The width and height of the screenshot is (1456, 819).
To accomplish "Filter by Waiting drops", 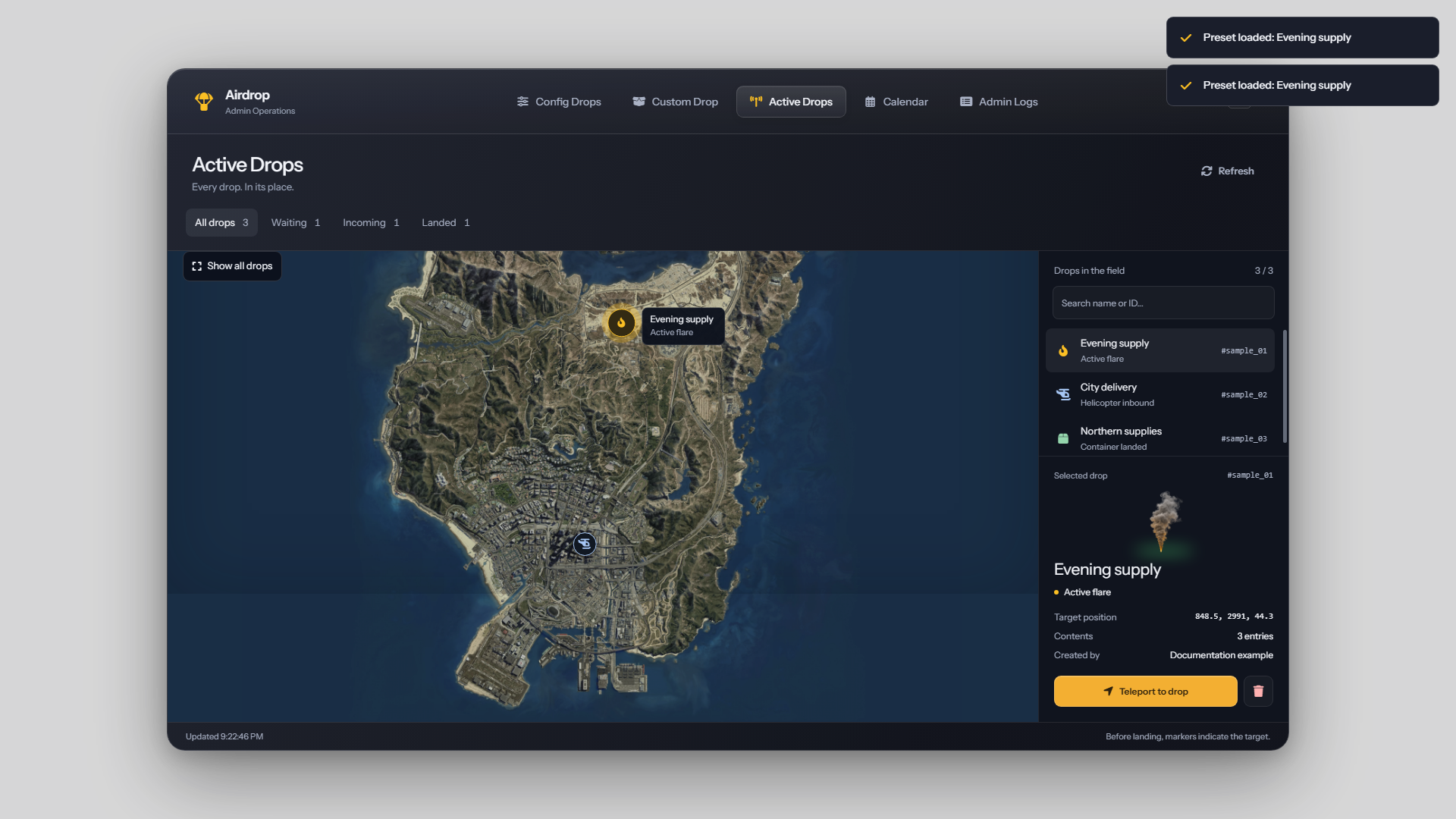I will [296, 222].
